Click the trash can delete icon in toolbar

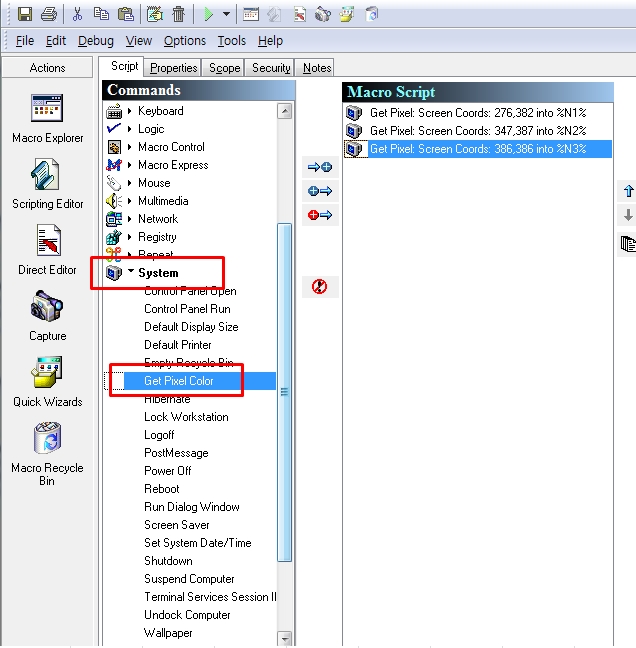178,14
